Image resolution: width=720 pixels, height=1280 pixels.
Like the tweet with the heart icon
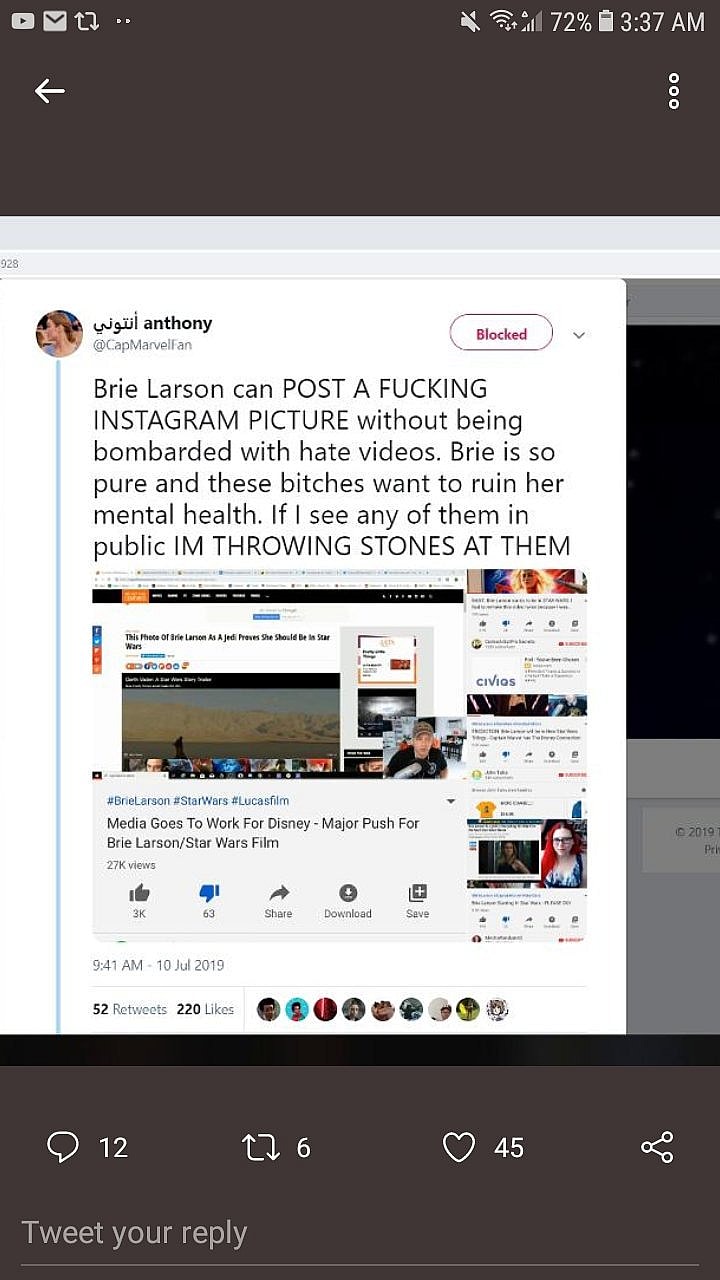[459, 1146]
